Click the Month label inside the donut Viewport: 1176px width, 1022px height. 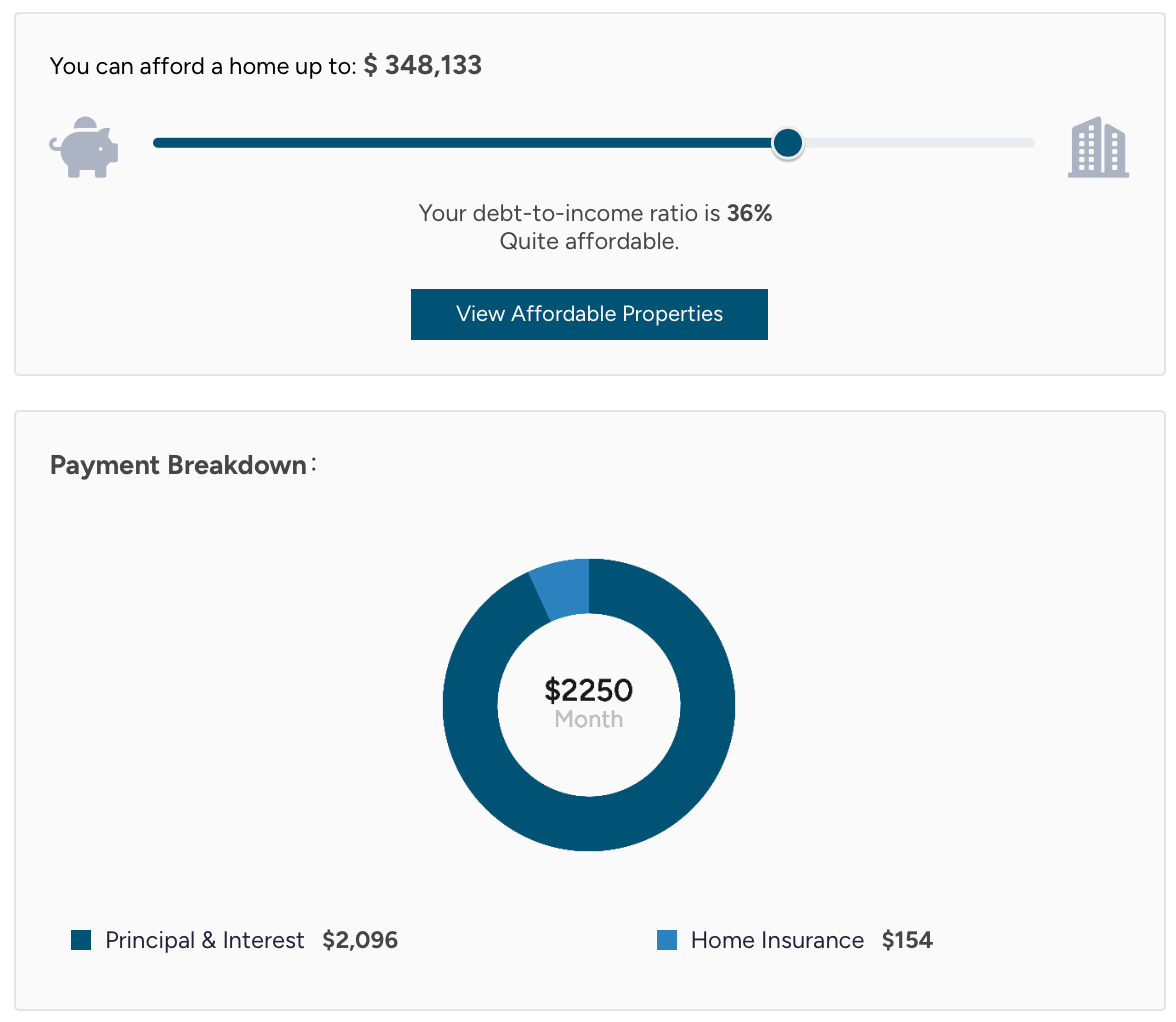[589, 719]
